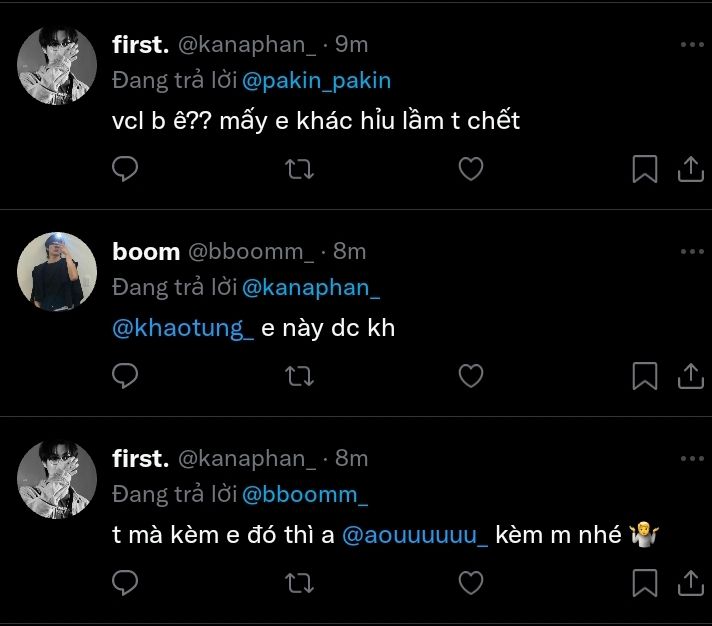The width and height of the screenshot is (712, 626).
Task: Open more options on the last tweet
Action: coord(691,459)
